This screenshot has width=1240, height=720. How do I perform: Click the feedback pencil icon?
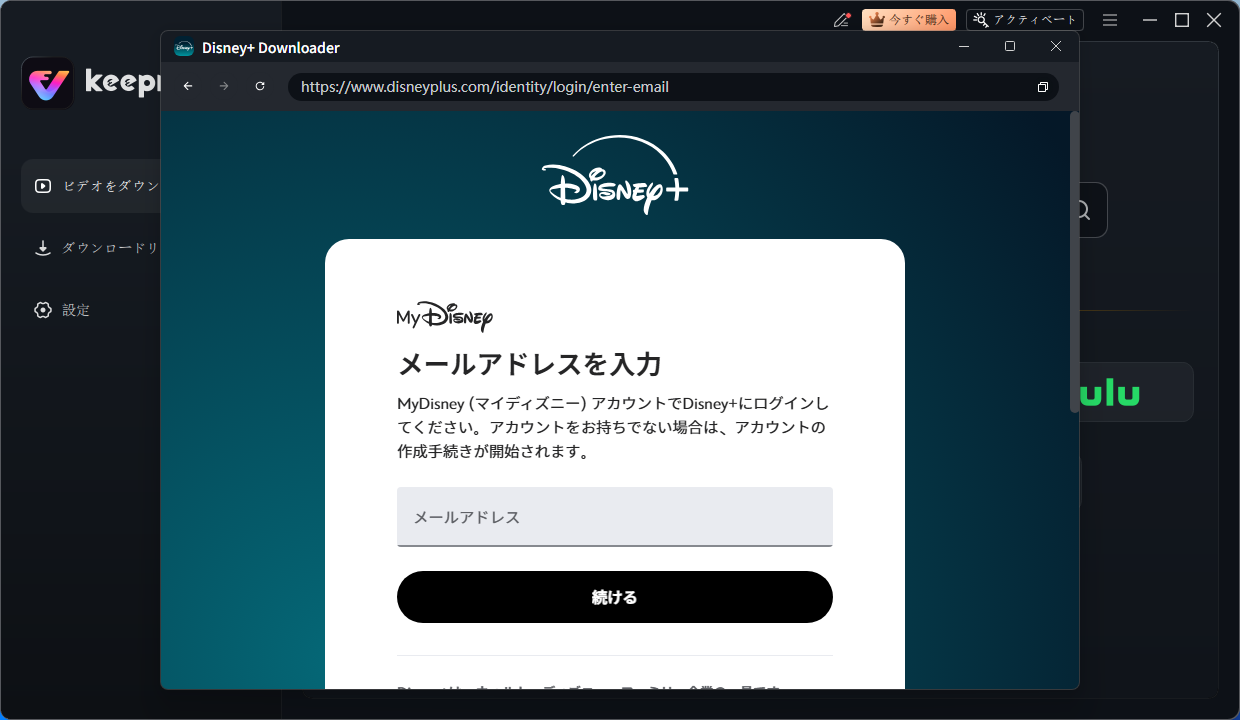coord(842,20)
